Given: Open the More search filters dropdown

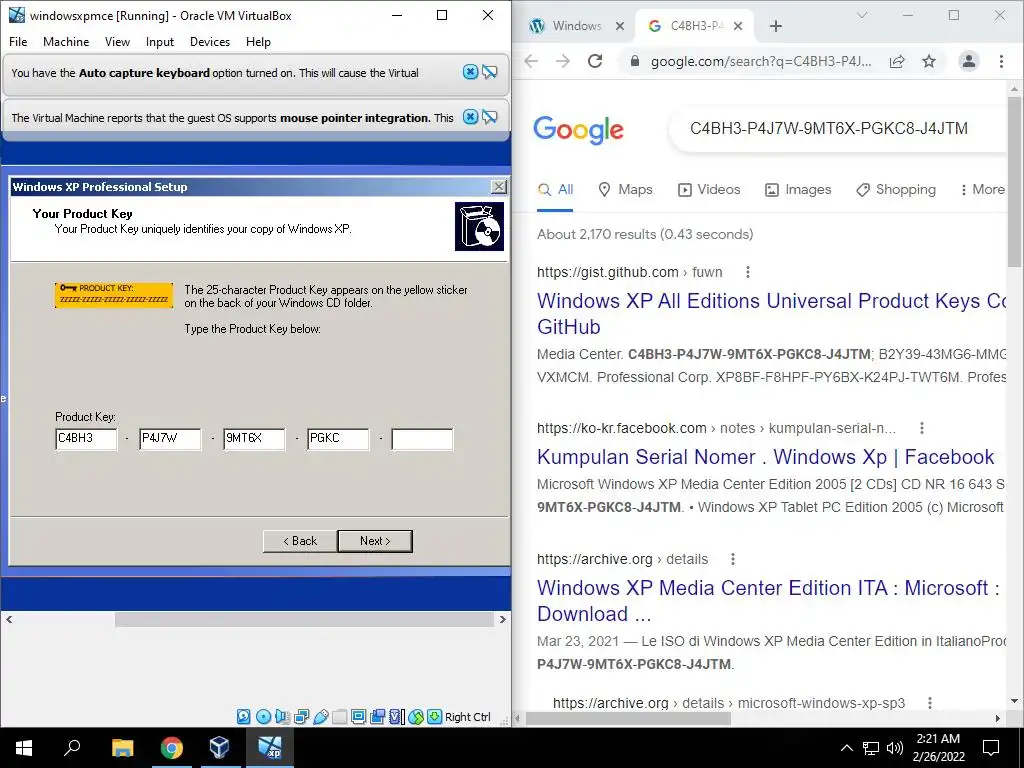Looking at the screenshot, I should click(982, 189).
